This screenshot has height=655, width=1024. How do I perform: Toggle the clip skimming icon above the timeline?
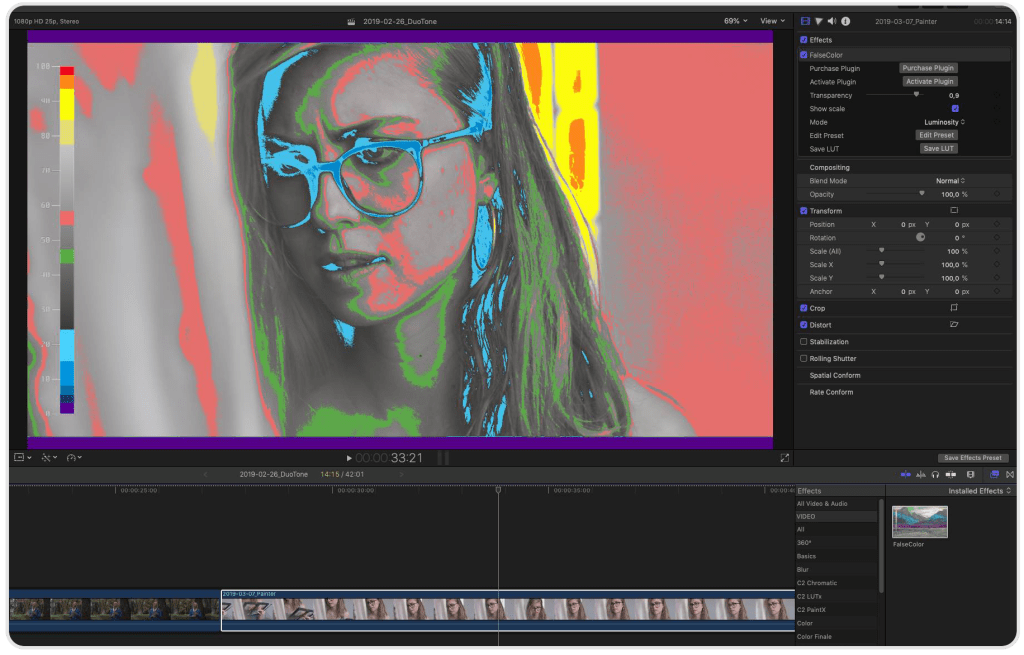point(906,474)
